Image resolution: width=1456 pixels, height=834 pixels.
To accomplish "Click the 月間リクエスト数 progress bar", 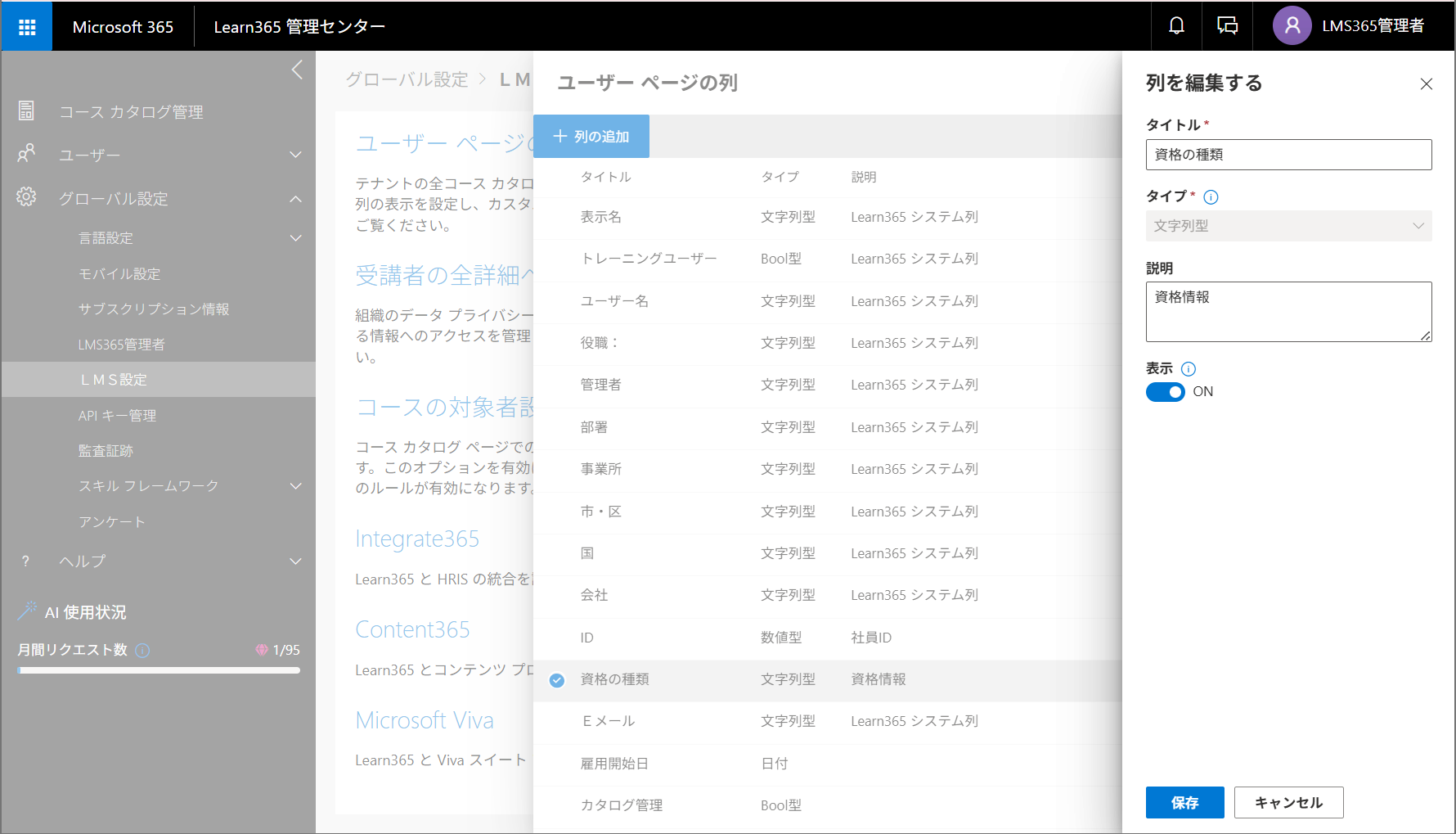I will point(159,670).
